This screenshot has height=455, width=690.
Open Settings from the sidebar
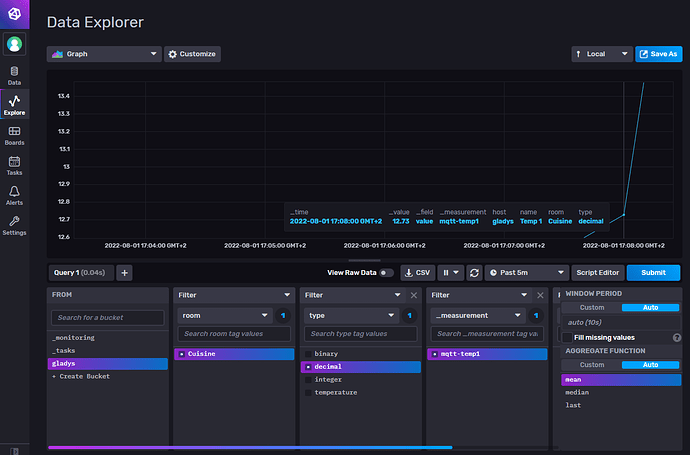14,226
